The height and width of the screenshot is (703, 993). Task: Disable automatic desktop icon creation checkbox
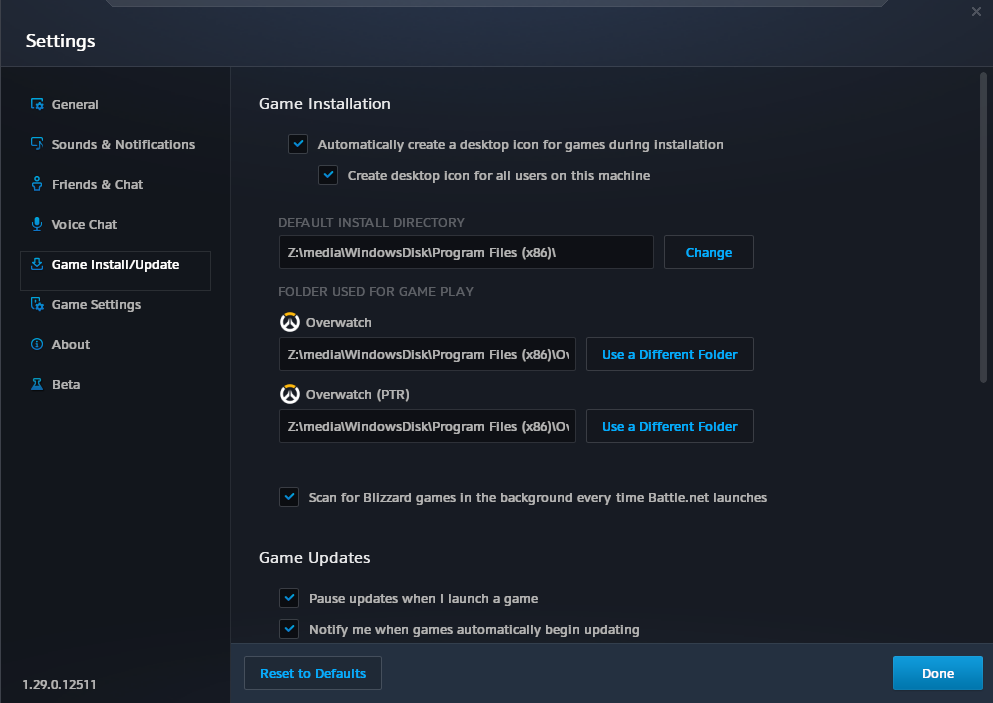[298, 144]
